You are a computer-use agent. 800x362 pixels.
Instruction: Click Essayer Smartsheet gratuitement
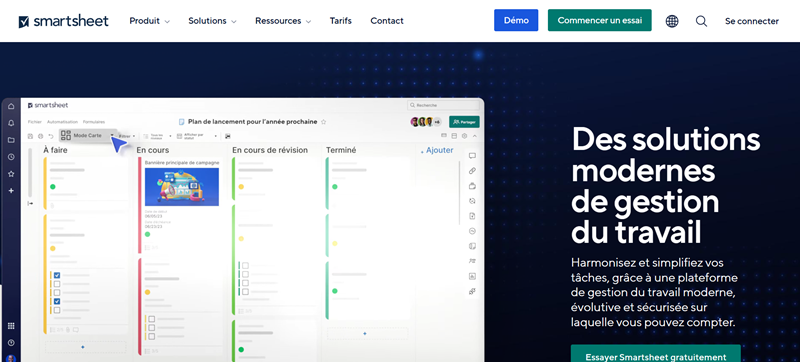pos(656,353)
